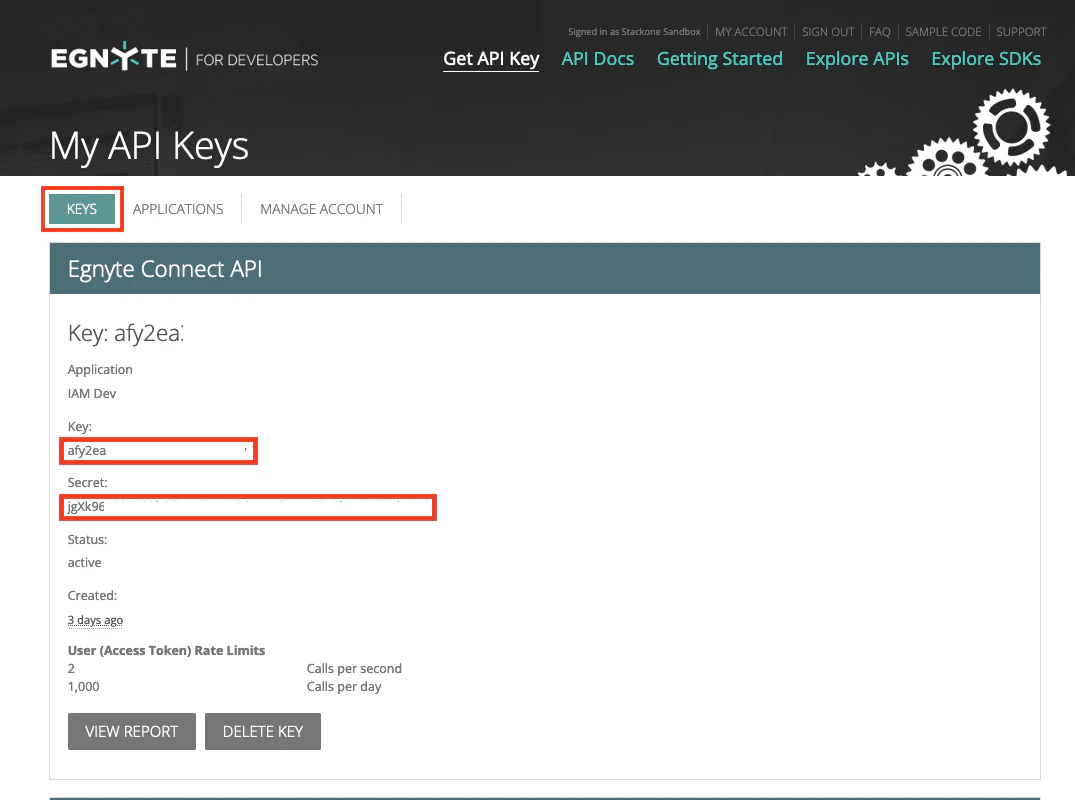Open Explore APIs
The width and height of the screenshot is (1075, 800).
point(857,59)
